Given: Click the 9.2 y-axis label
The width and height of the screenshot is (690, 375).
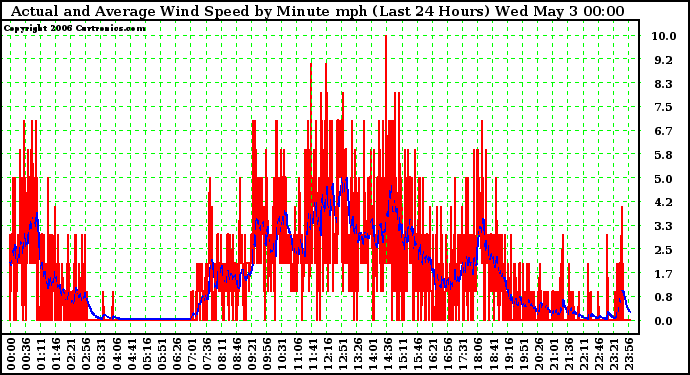Looking at the screenshot, I should (664, 60).
